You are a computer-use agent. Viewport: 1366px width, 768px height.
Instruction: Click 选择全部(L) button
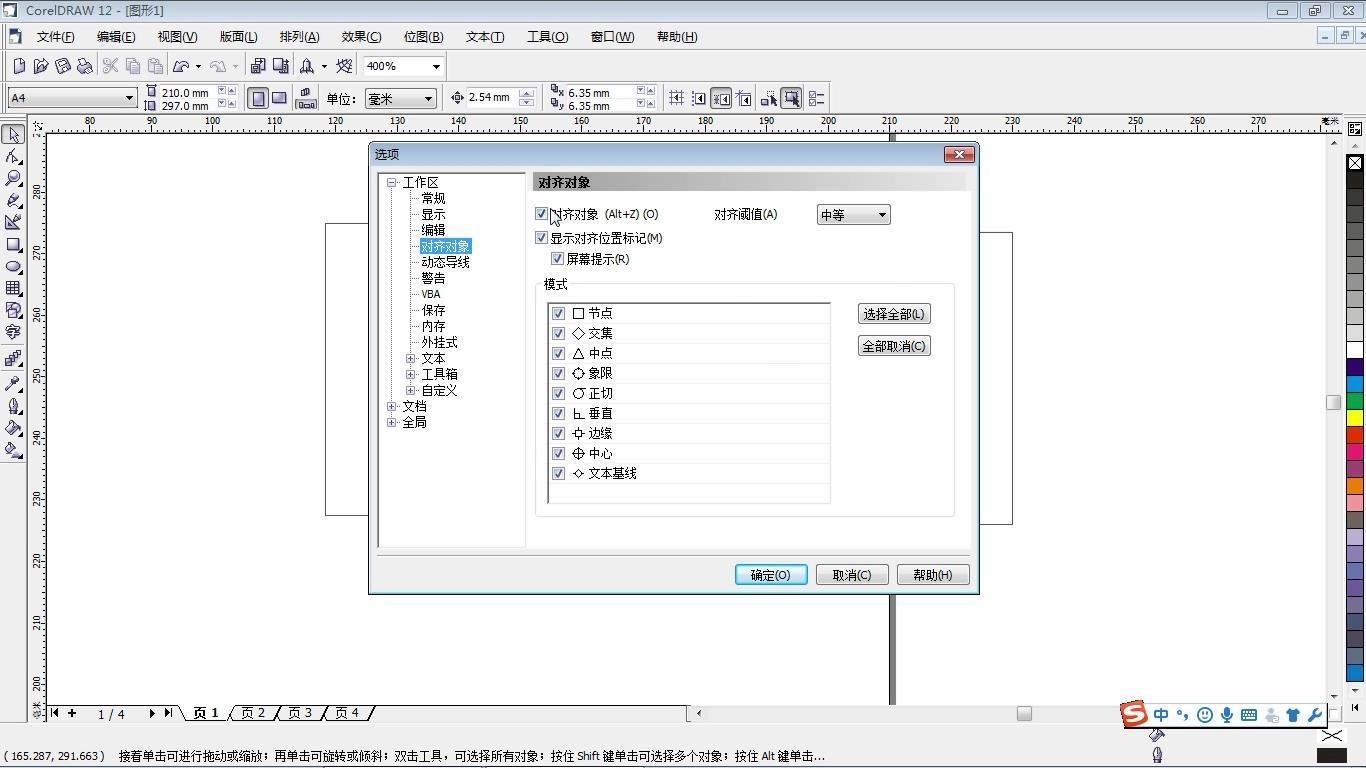(894, 314)
